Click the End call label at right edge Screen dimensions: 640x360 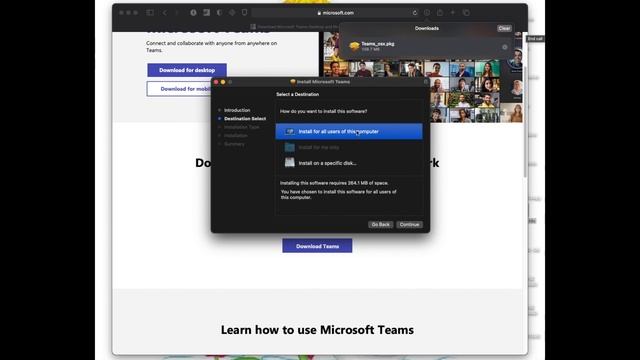pos(535,39)
